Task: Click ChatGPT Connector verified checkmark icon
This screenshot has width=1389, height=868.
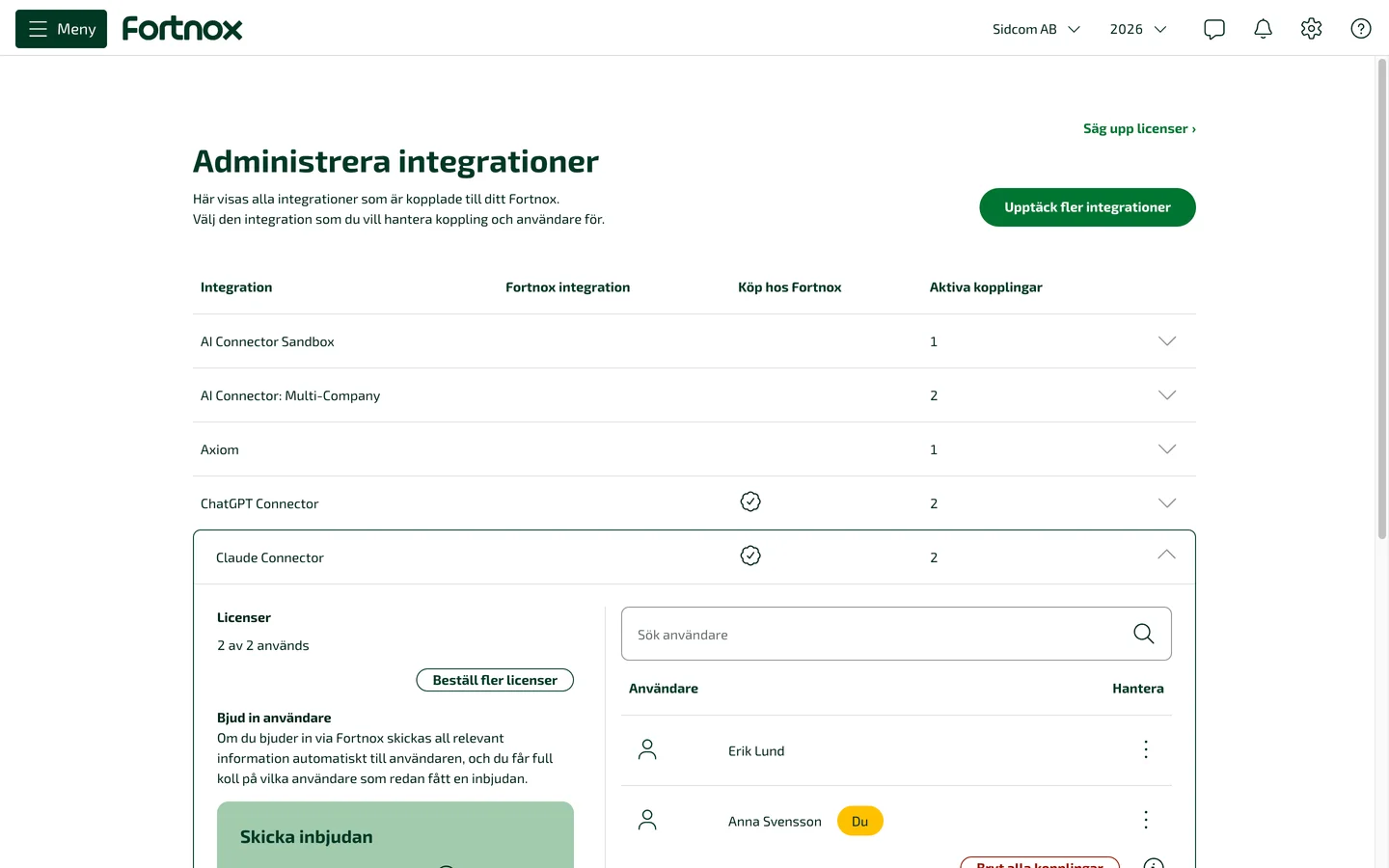Action: click(750, 502)
